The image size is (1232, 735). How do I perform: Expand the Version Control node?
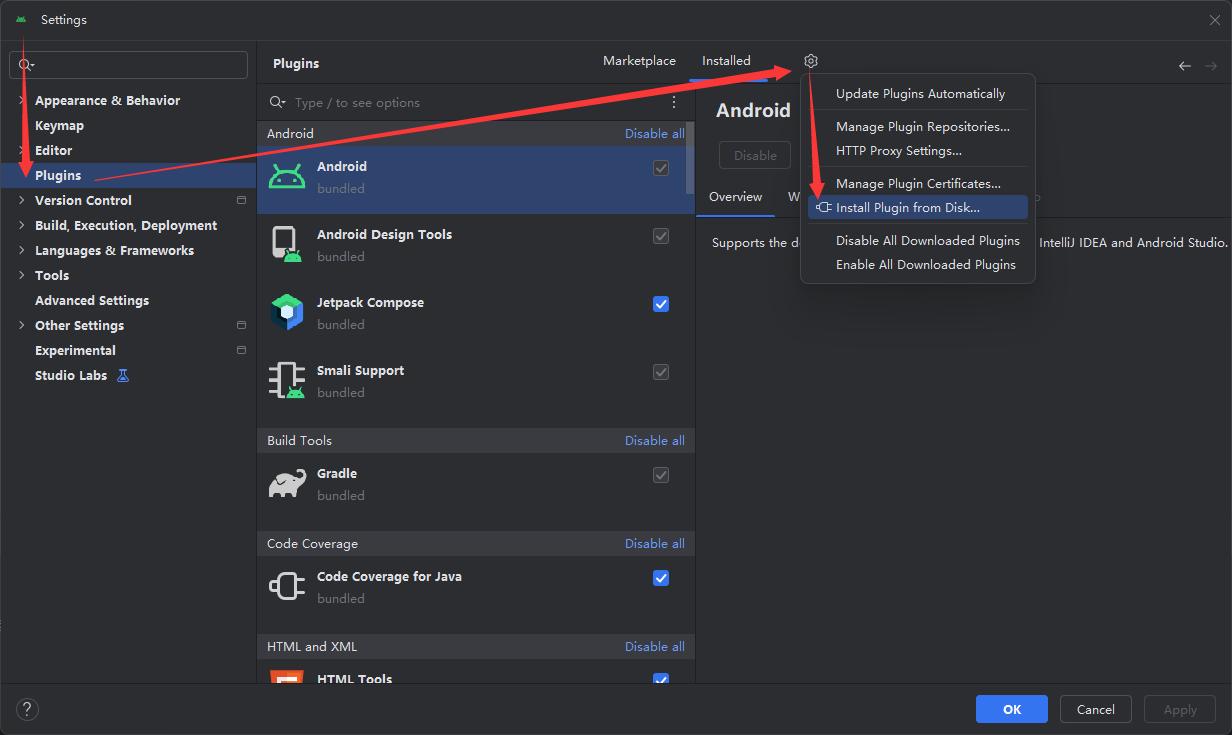point(22,200)
